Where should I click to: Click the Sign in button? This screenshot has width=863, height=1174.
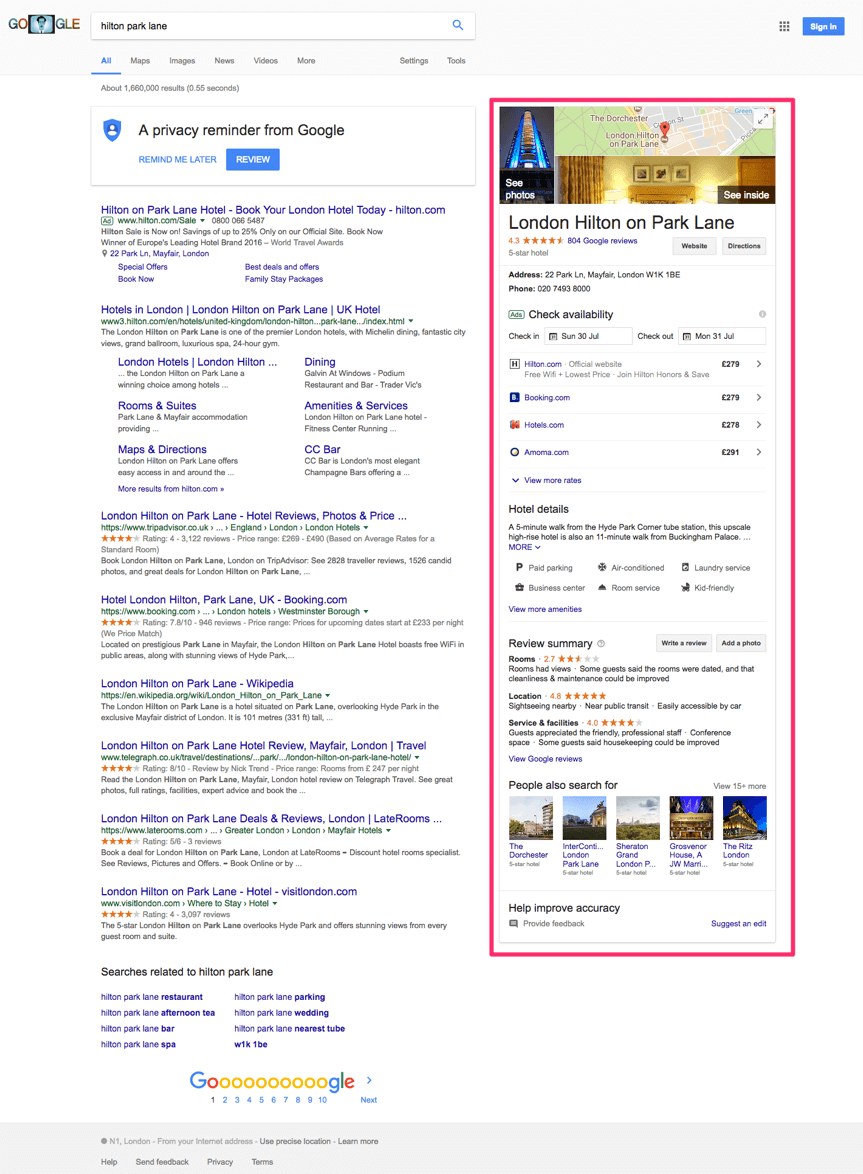[x=823, y=26]
